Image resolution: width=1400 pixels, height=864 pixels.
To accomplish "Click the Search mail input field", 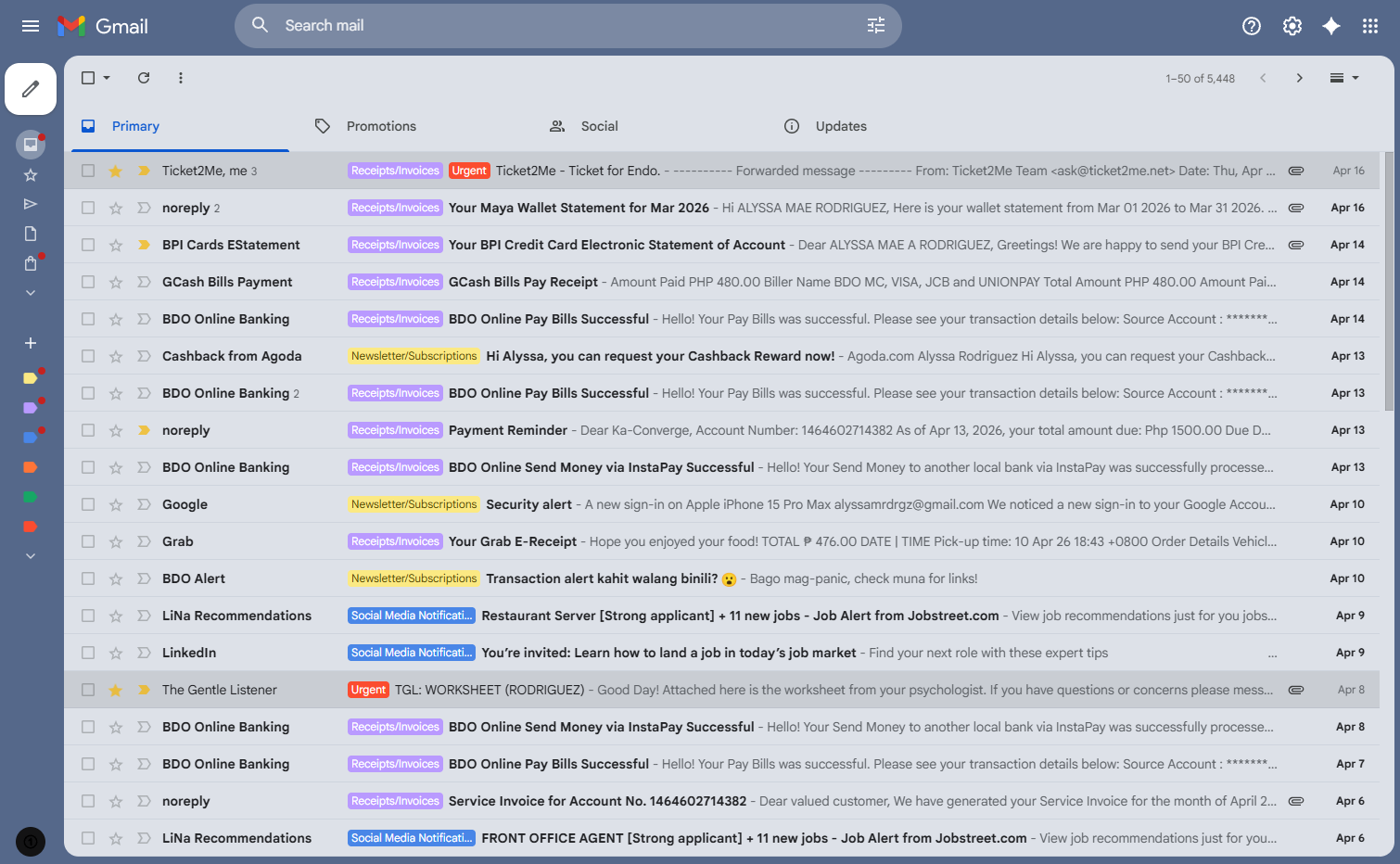I will click(567, 25).
